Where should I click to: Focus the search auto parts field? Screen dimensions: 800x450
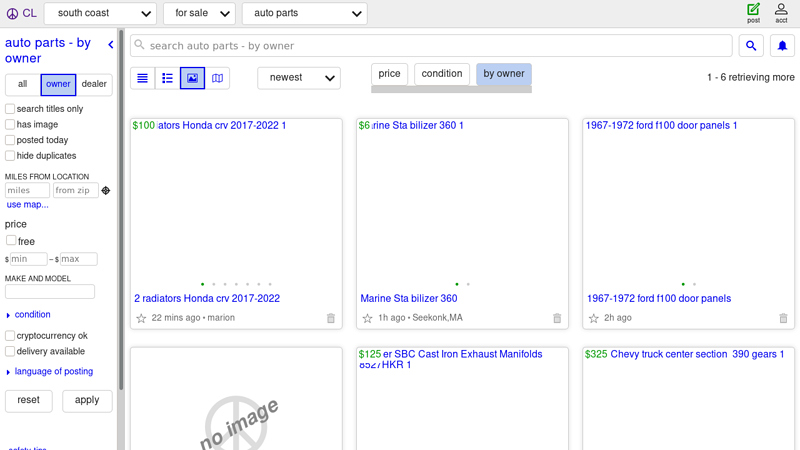(432, 46)
